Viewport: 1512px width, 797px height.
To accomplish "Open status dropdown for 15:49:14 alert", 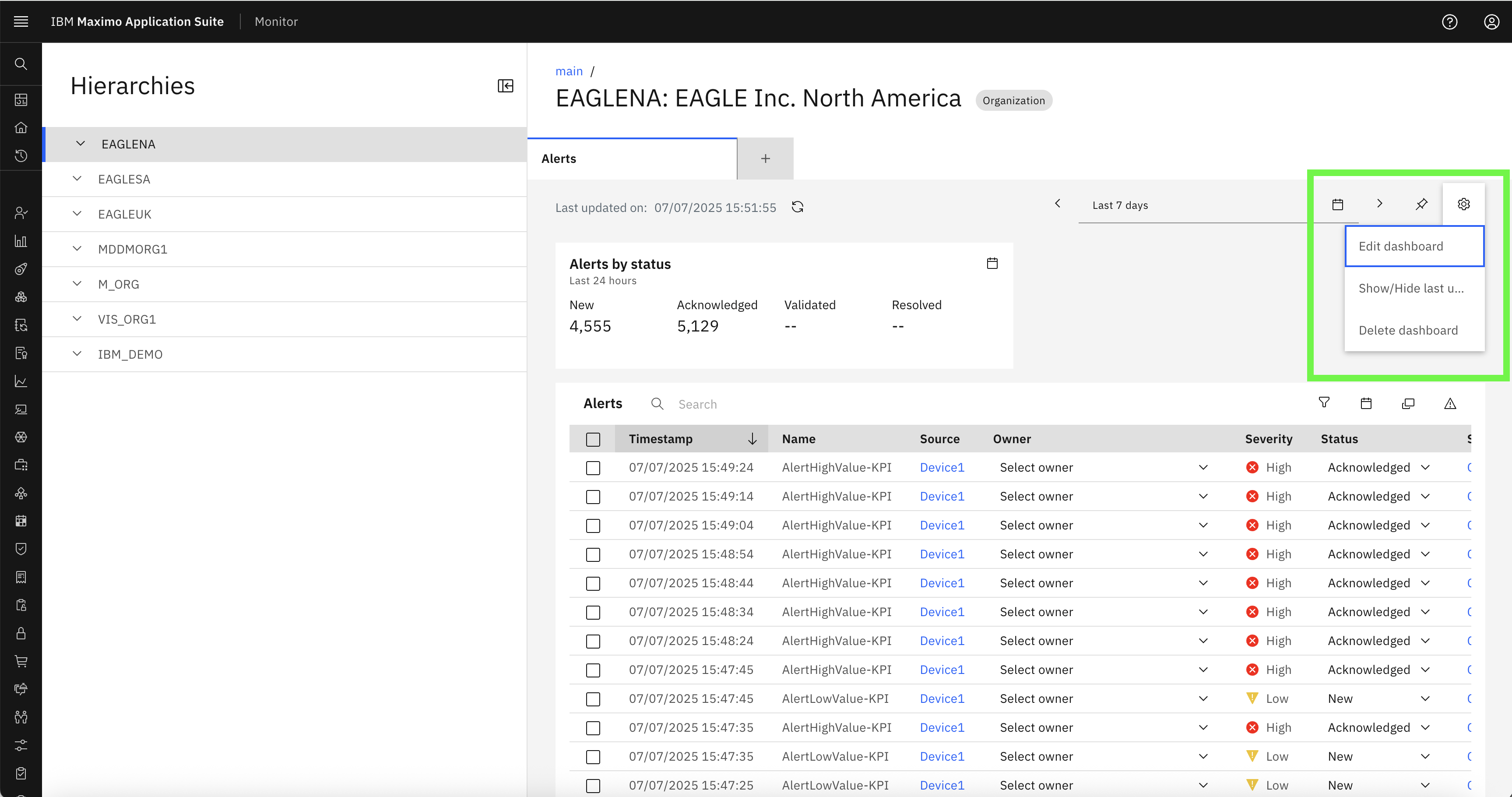I will (1379, 496).
